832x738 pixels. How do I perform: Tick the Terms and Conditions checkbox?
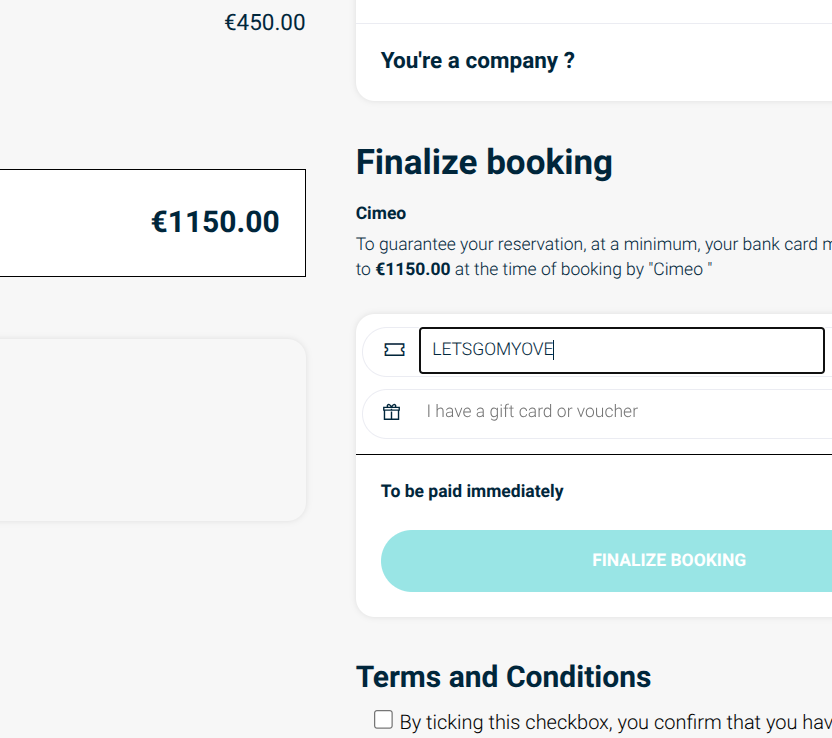click(x=383, y=720)
